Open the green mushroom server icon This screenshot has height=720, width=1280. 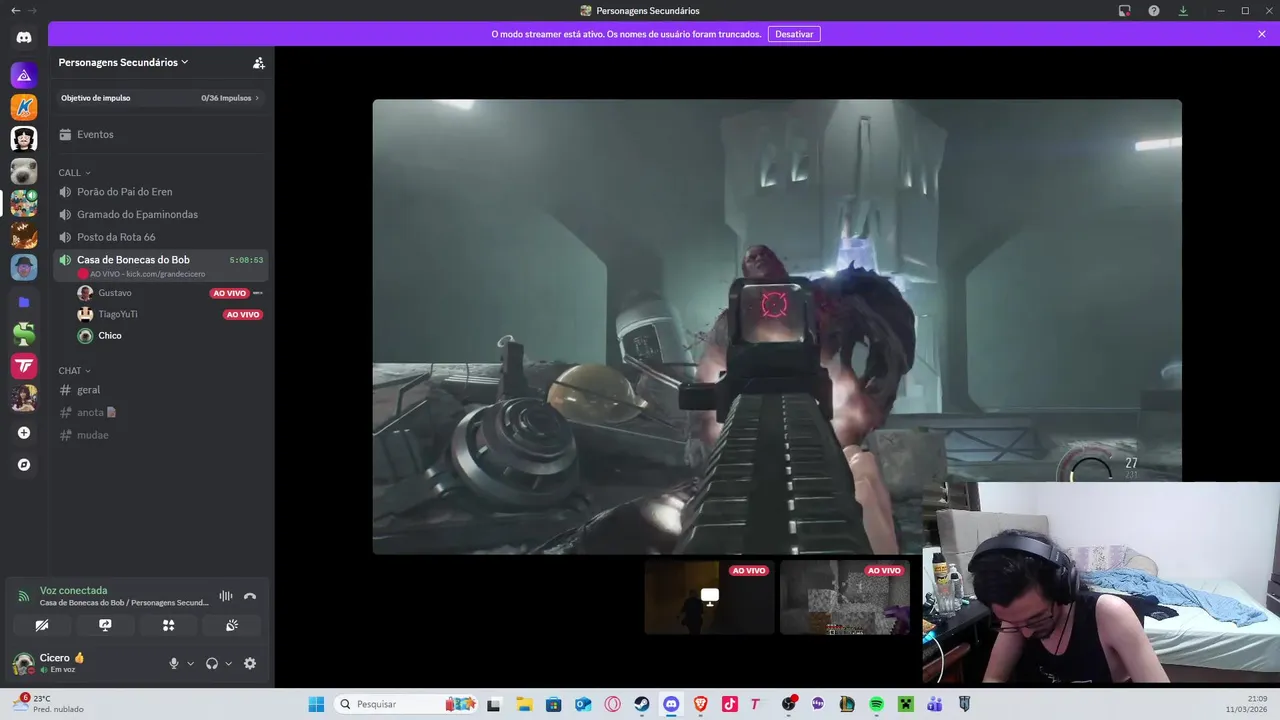(24, 334)
